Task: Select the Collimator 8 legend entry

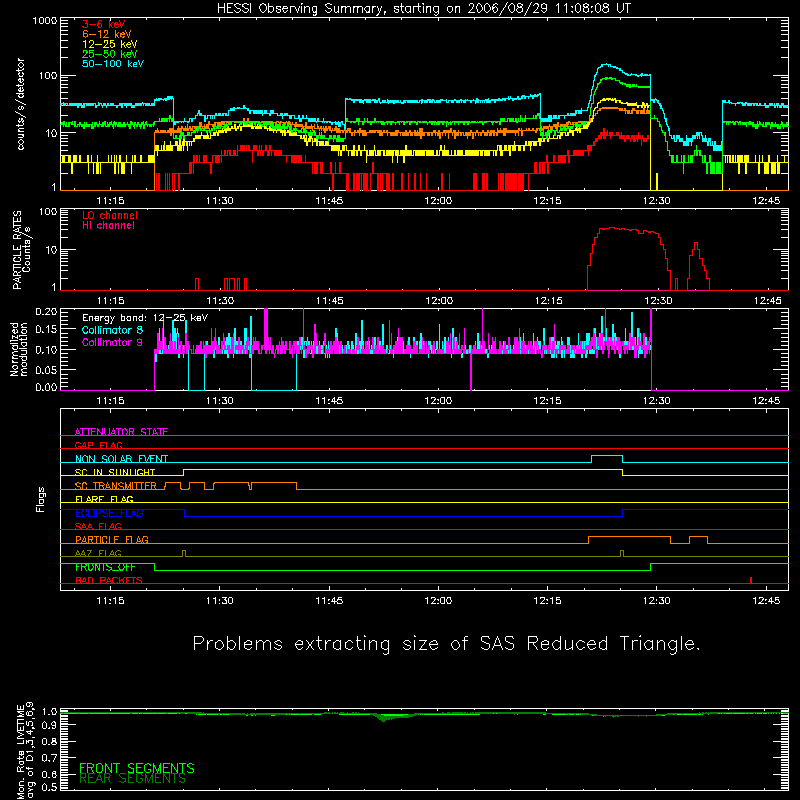Action: pos(112,330)
